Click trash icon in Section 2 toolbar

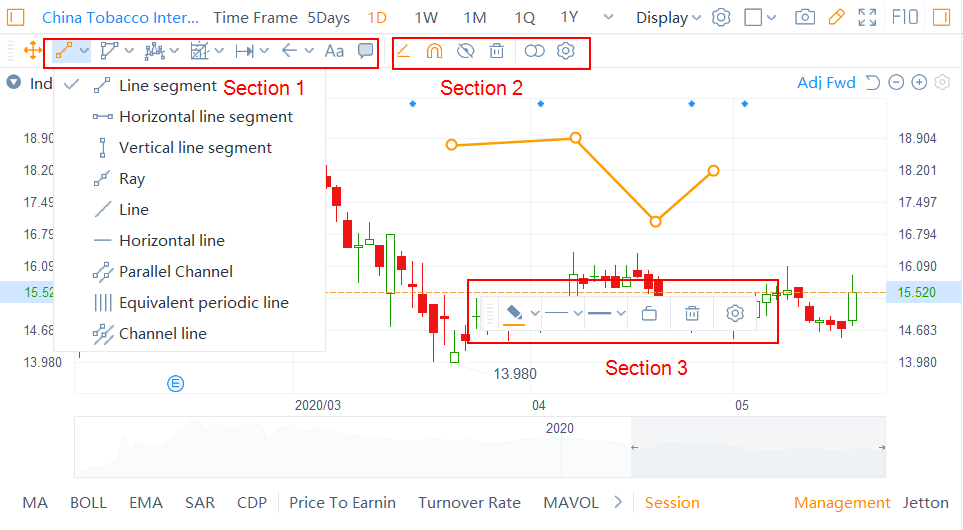pyautogui.click(x=497, y=51)
